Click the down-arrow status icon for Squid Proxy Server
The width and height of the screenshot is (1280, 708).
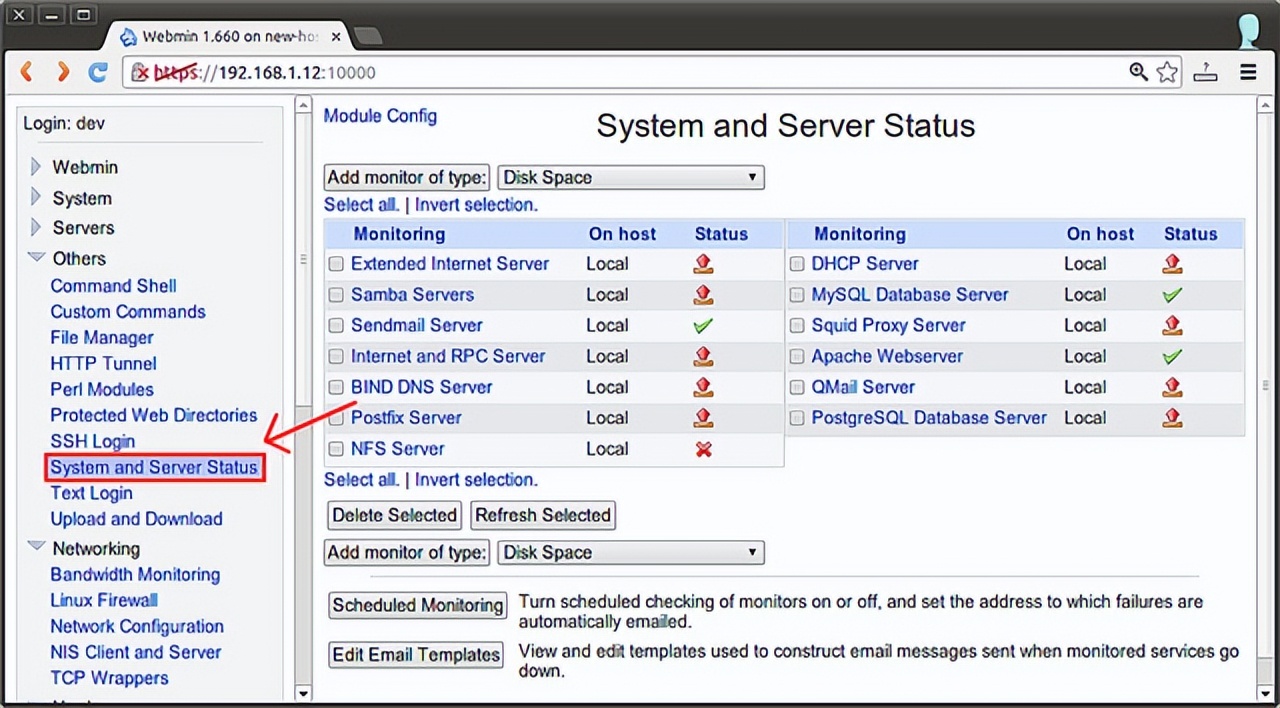1172,325
